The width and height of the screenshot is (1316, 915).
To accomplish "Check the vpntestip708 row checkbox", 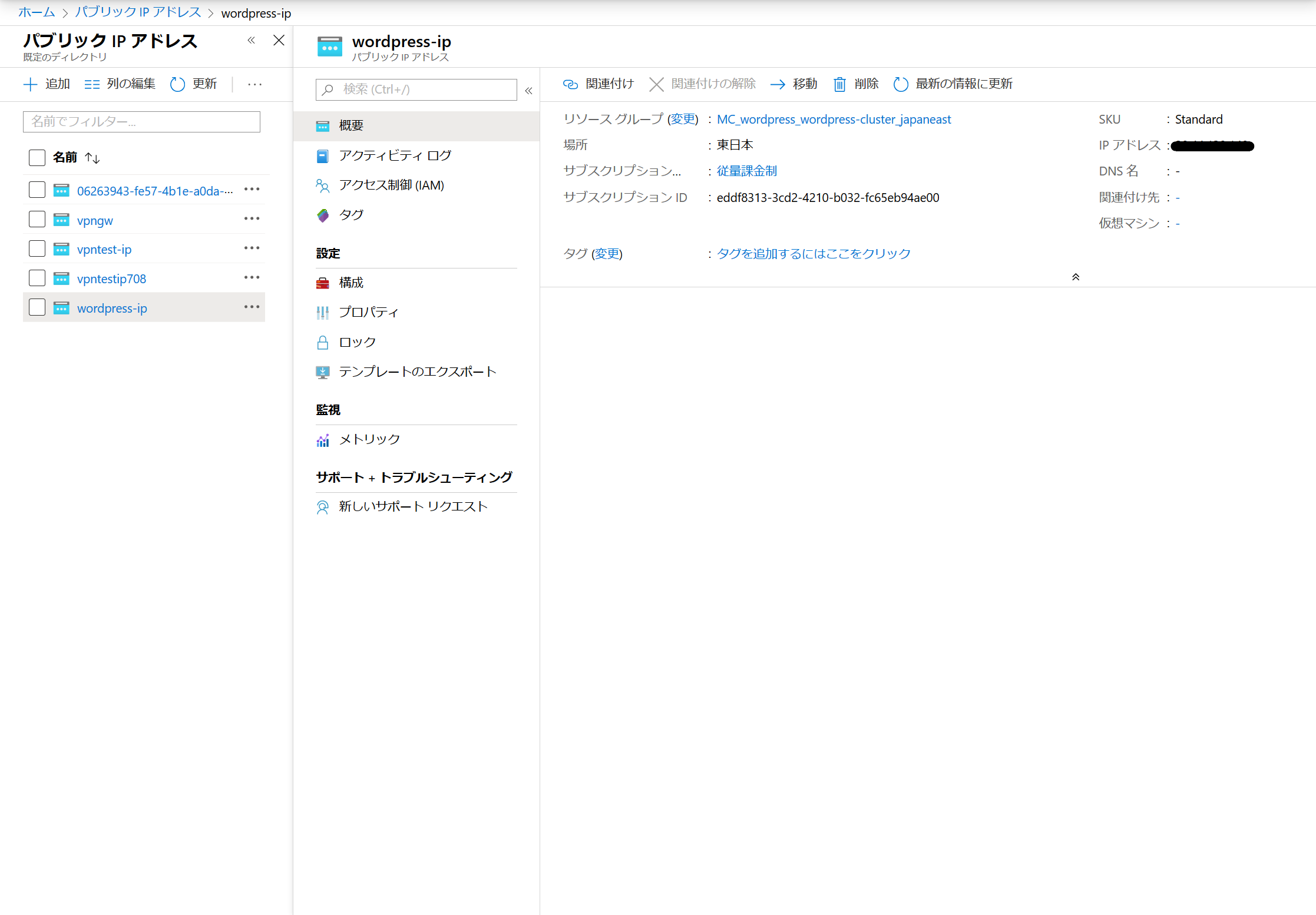I will coord(37,278).
